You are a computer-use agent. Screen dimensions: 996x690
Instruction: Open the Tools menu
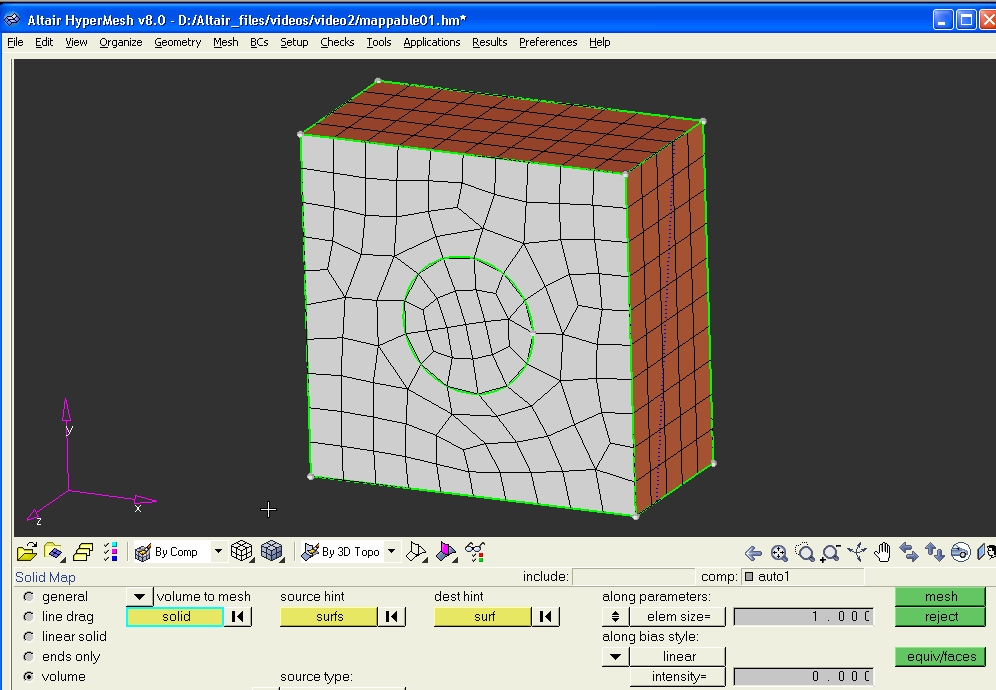point(379,42)
